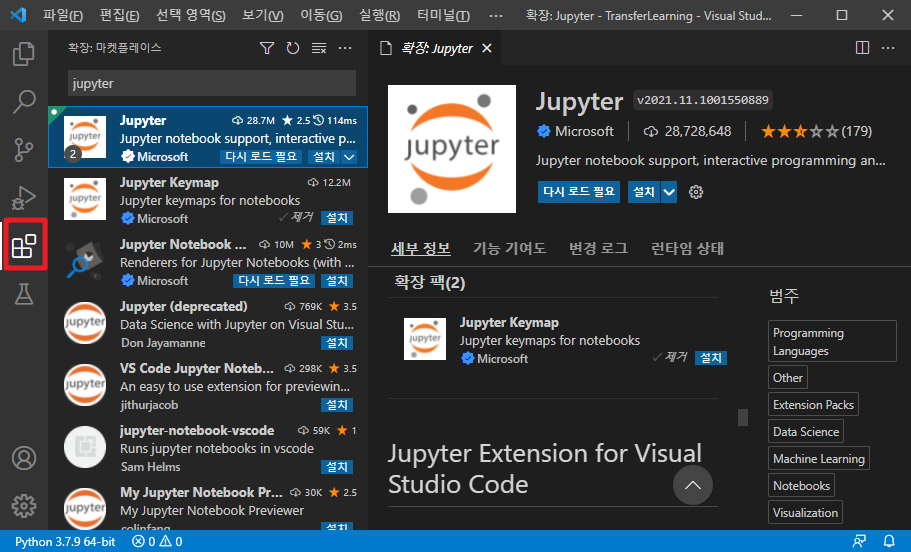Open the 선택 영역 menu
The width and height of the screenshot is (911, 552).
pos(191,16)
